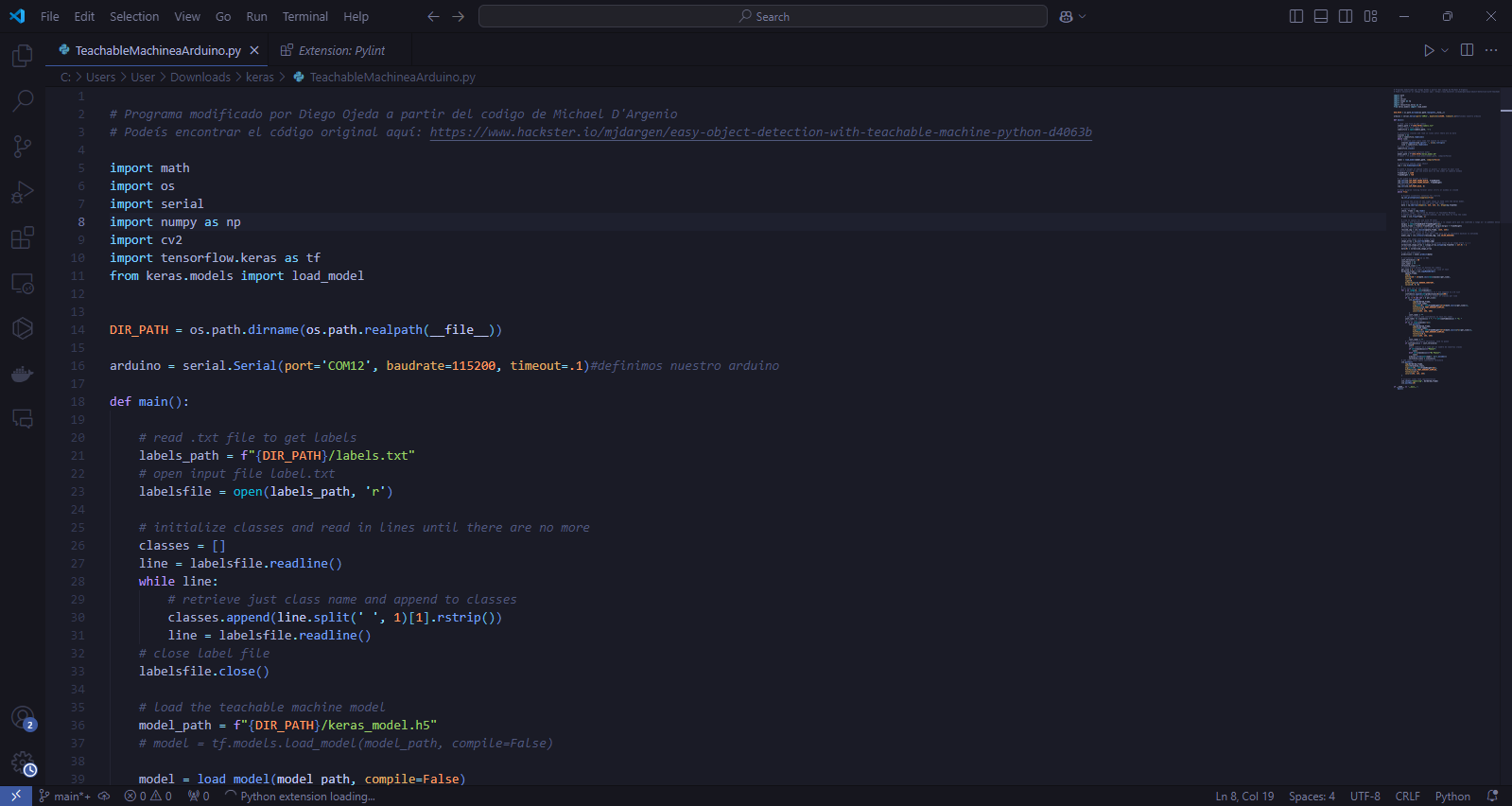
Task: Open the Run menu
Action: coord(256,16)
